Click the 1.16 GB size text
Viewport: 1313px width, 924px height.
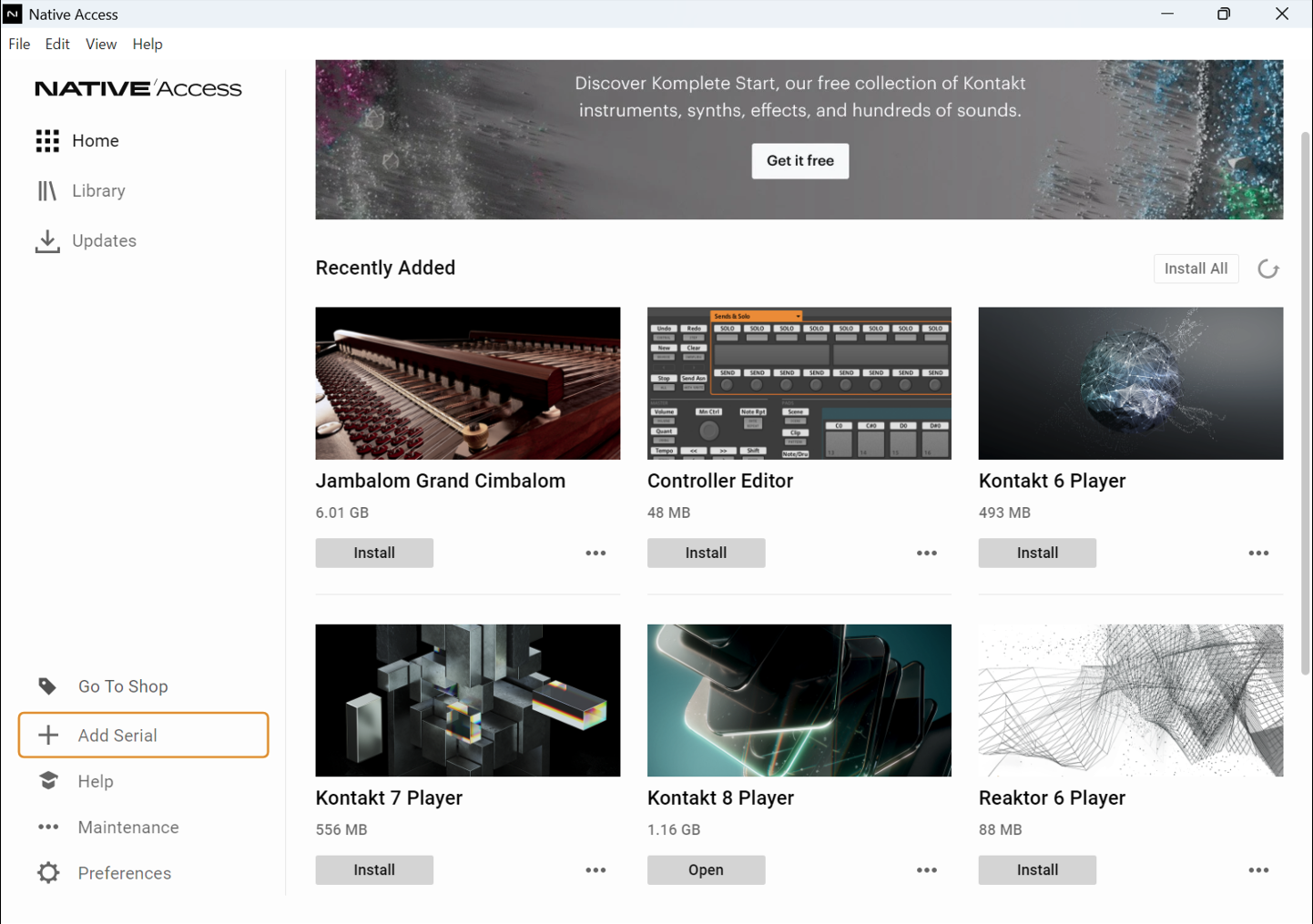(674, 829)
